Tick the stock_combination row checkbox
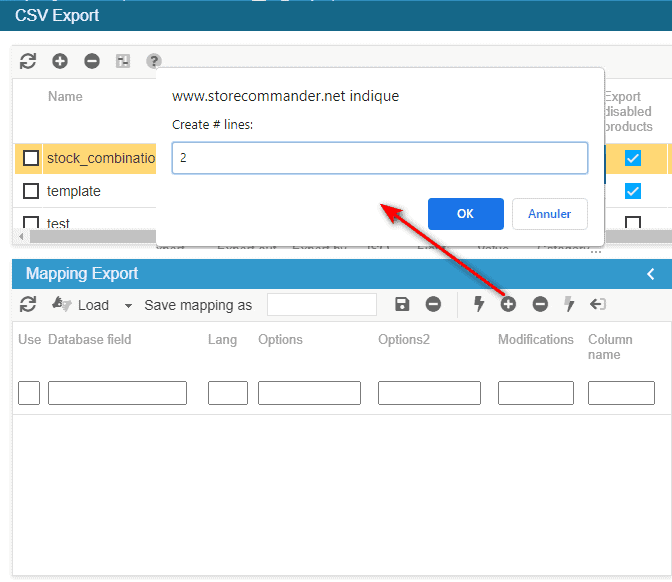 [31, 158]
